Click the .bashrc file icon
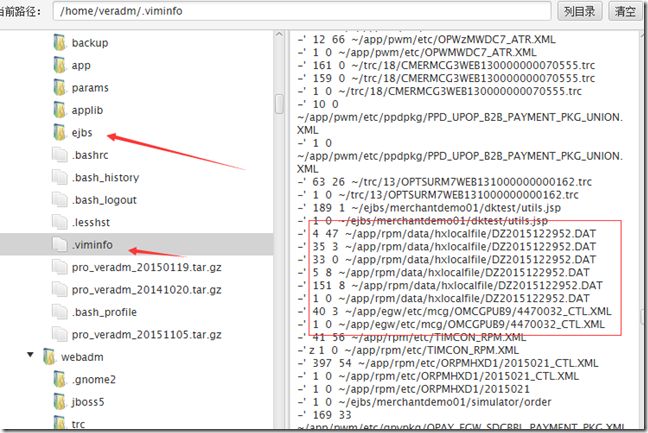This screenshot has width=648, height=433. (x=60, y=155)
